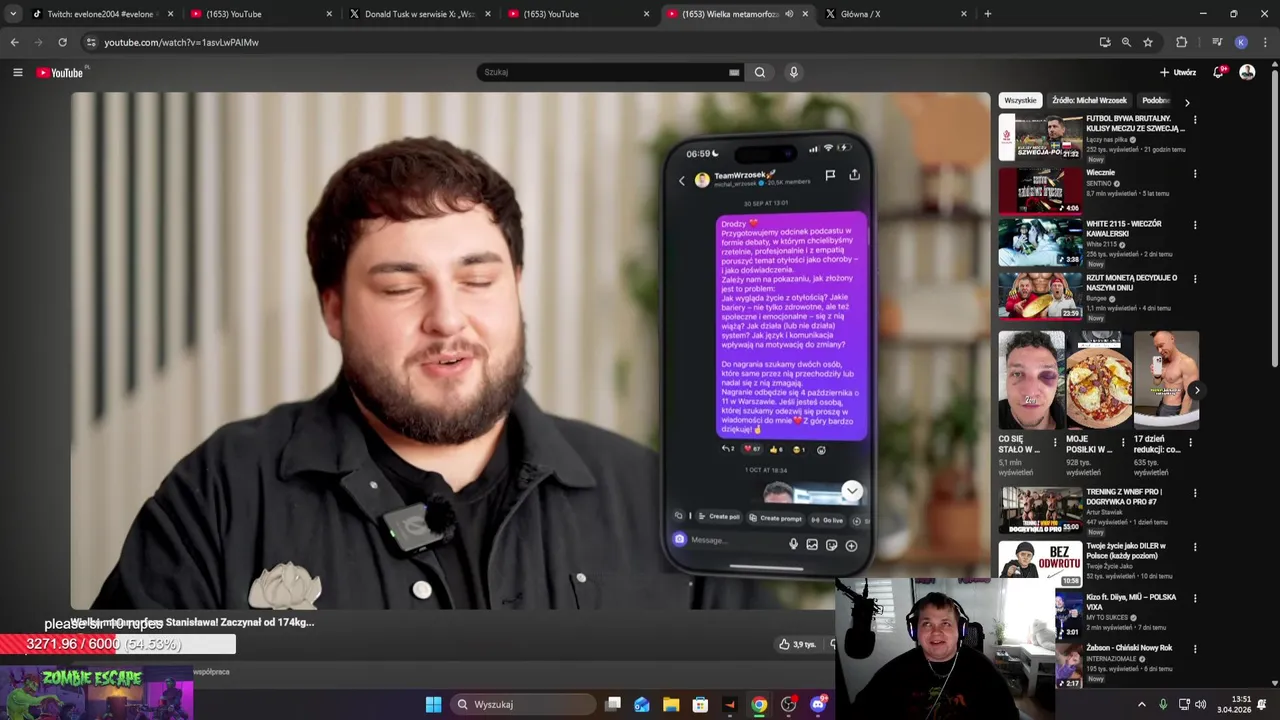Open the BEZ ODWROTU video thumbnail
Image resolution: width=1280 pixels, height=720 pixels.
coord(1040,563)
